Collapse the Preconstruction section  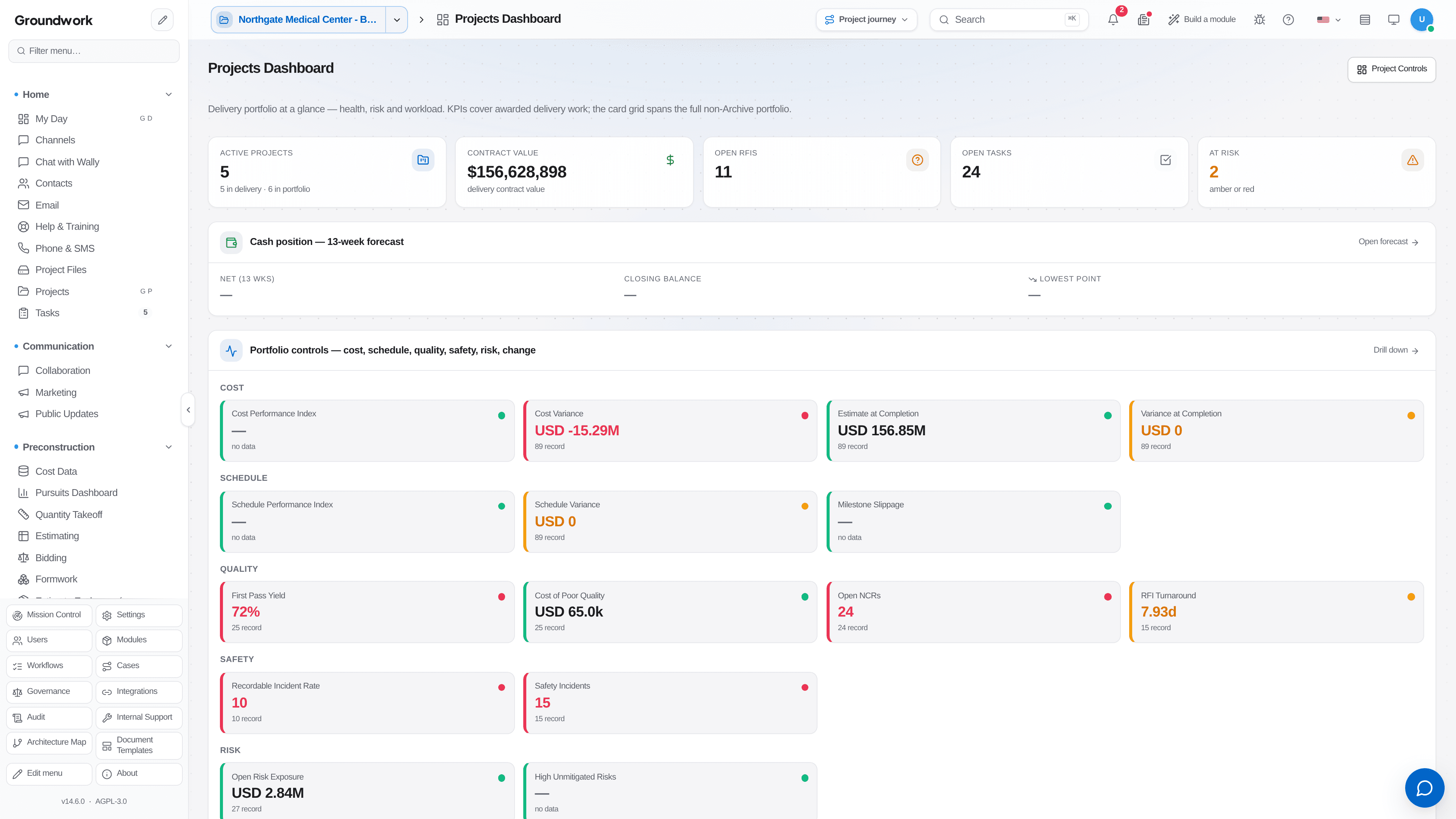(168, 447)
